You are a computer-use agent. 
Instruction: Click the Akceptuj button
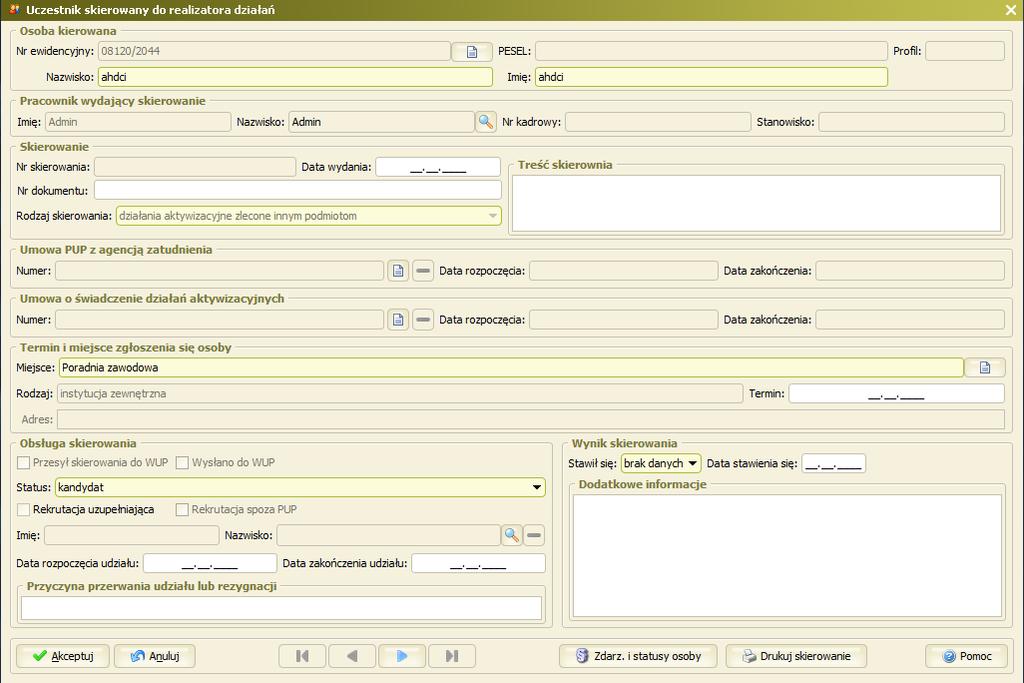[63, 656]
